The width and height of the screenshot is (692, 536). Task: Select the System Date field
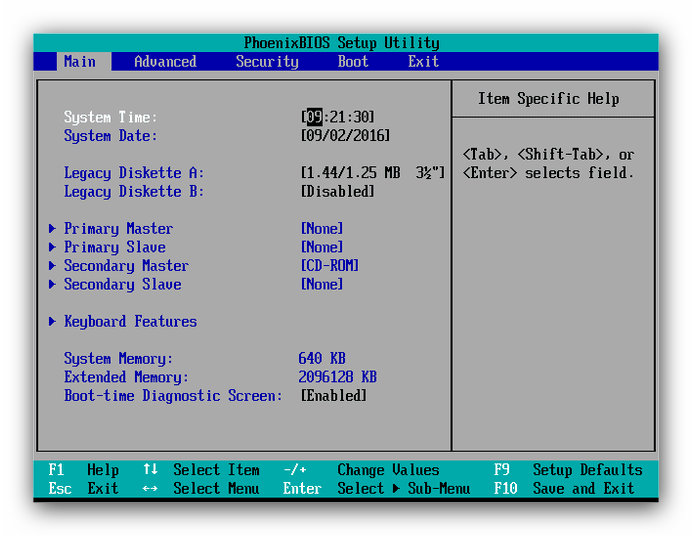point(346,135)
